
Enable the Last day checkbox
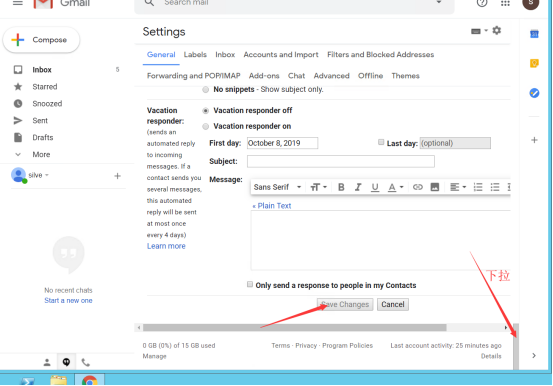click(x=381, y=142)
